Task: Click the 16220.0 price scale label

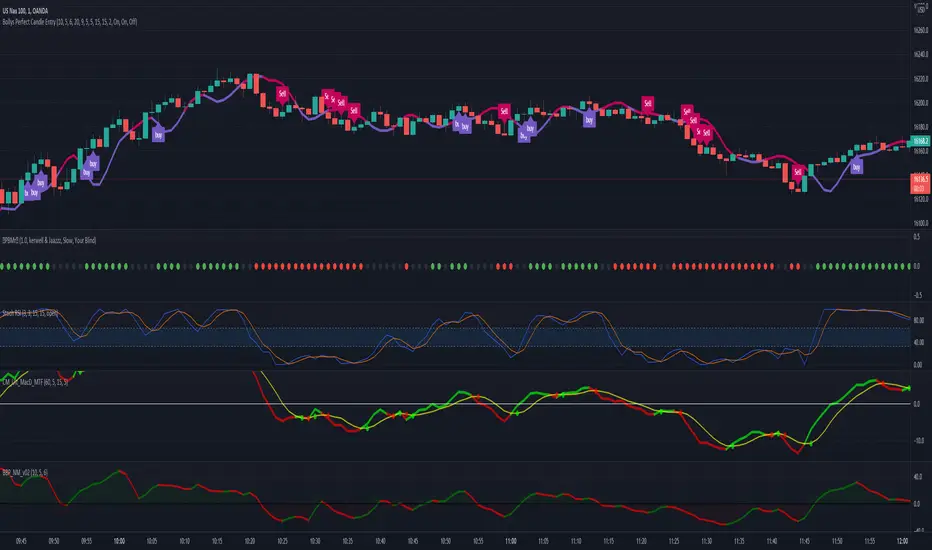Action: point(920,78)
